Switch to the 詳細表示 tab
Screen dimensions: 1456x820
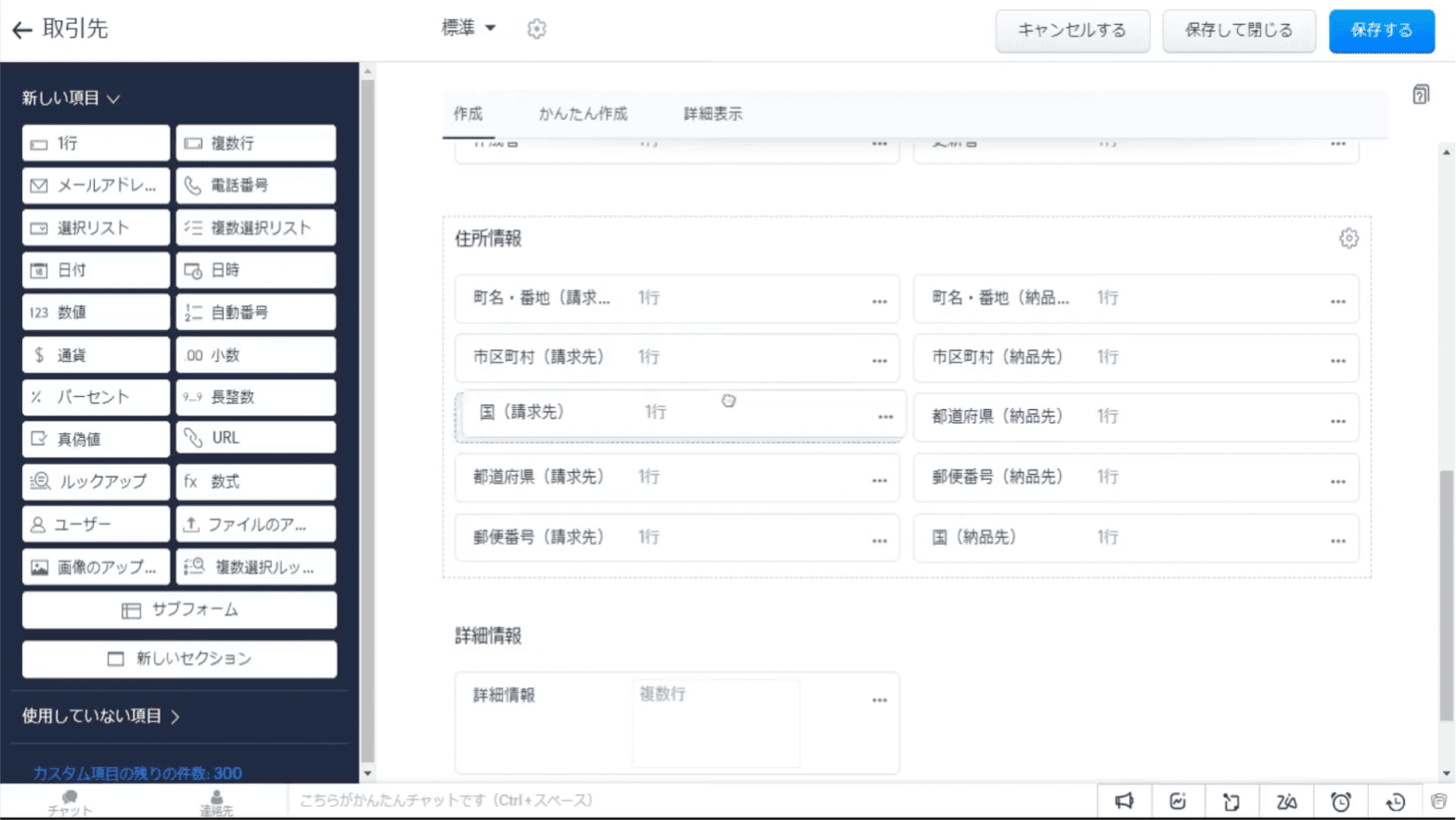click(x=713, y=113)
